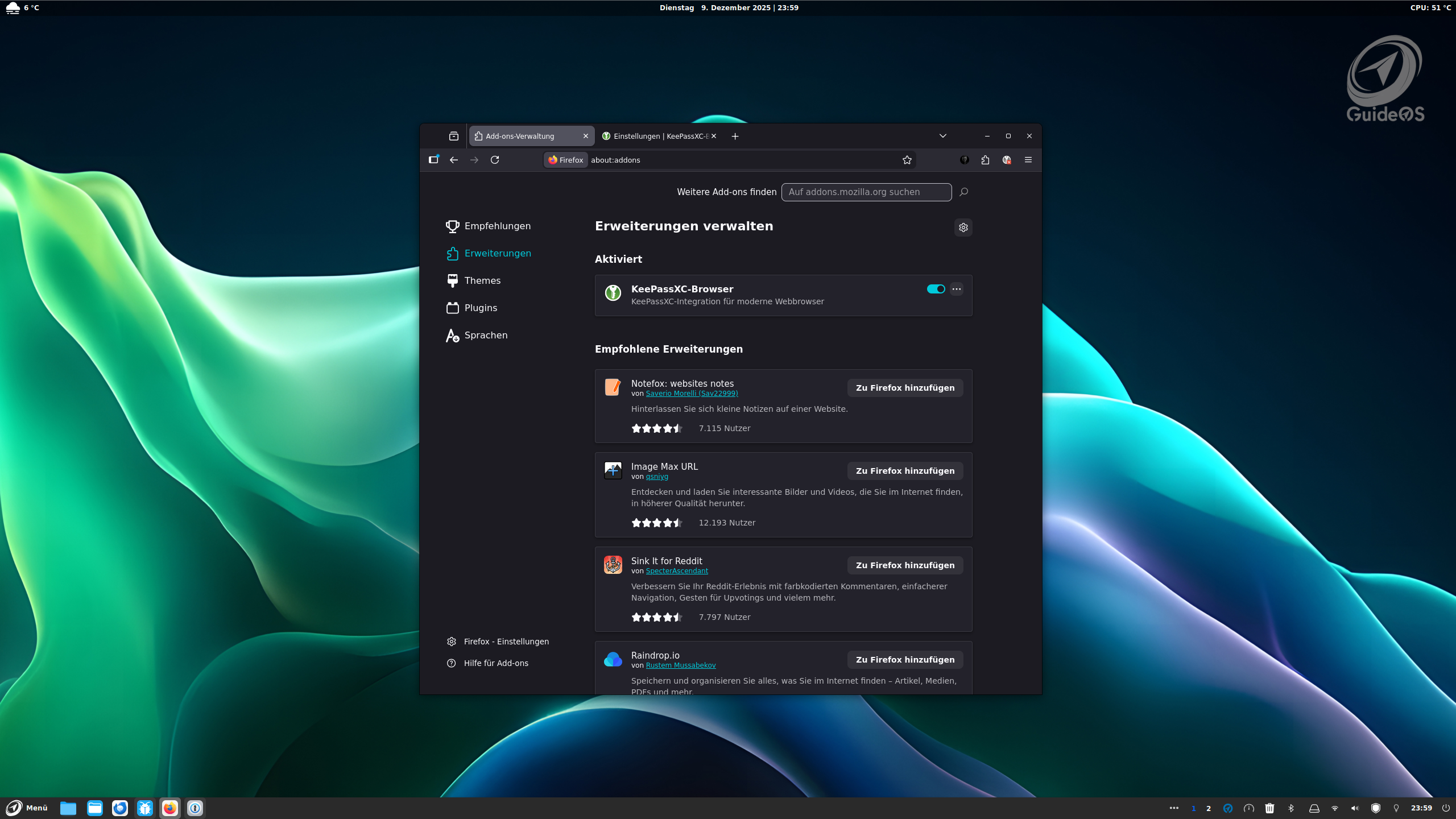Open Plugins category in sidebar
The image size is (1456, 819).
coord(481,308)
